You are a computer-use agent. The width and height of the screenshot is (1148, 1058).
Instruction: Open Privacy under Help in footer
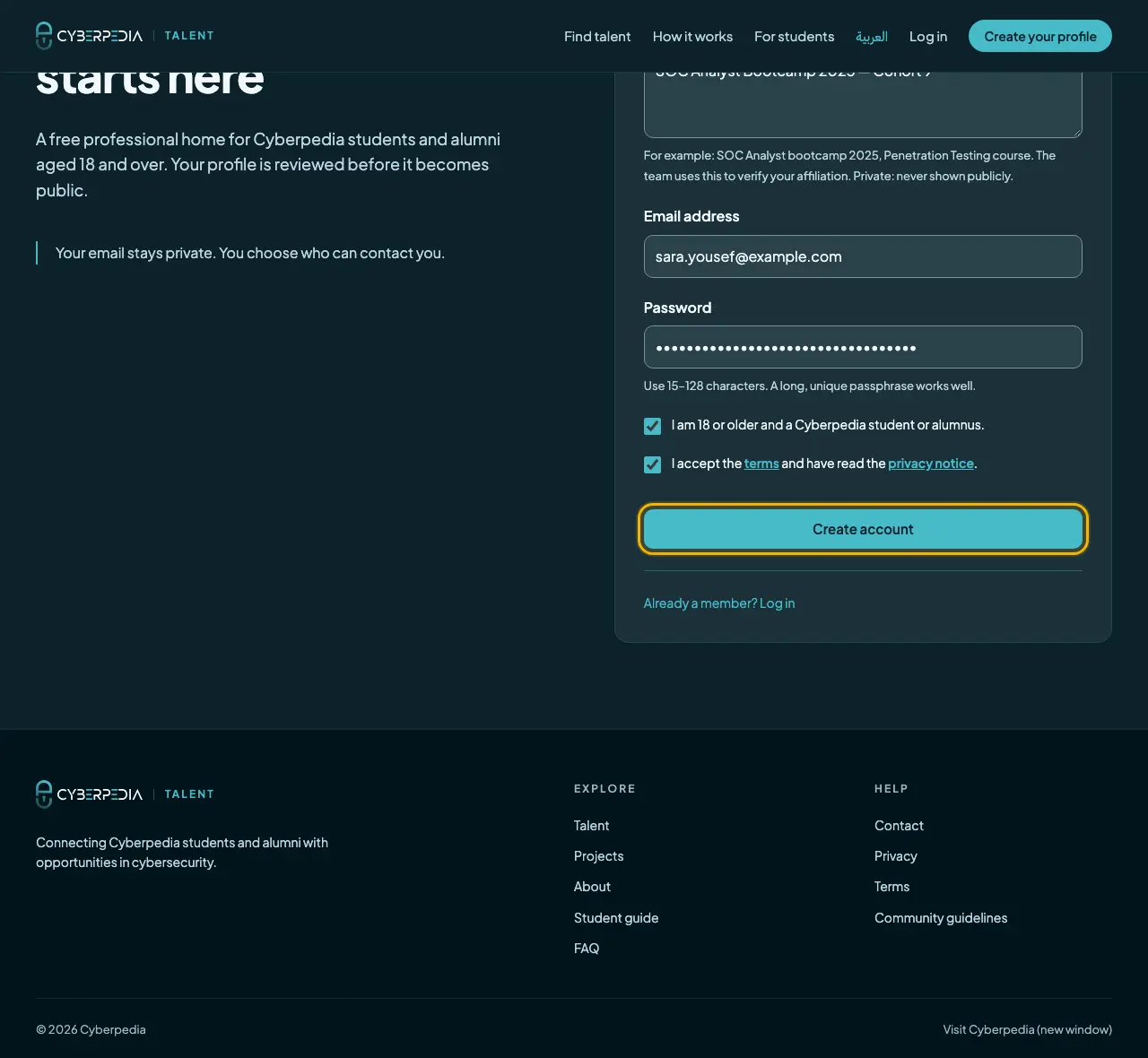[896, 856]
